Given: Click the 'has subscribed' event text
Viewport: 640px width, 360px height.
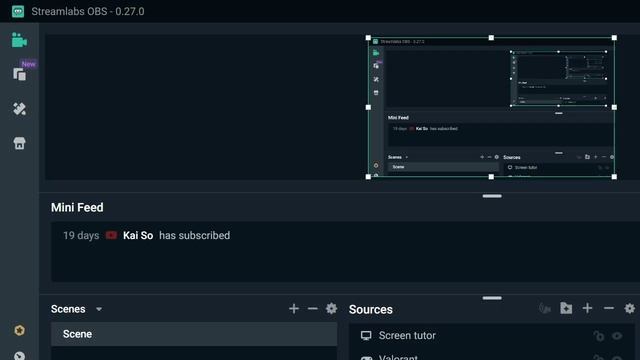Looking at the screenshot, I should pos(194,236).
